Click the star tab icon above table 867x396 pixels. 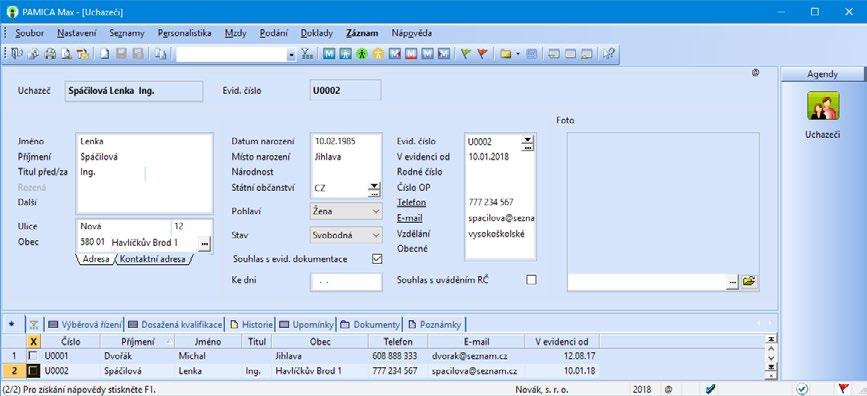pyautogui.click(x=12, y=324)
